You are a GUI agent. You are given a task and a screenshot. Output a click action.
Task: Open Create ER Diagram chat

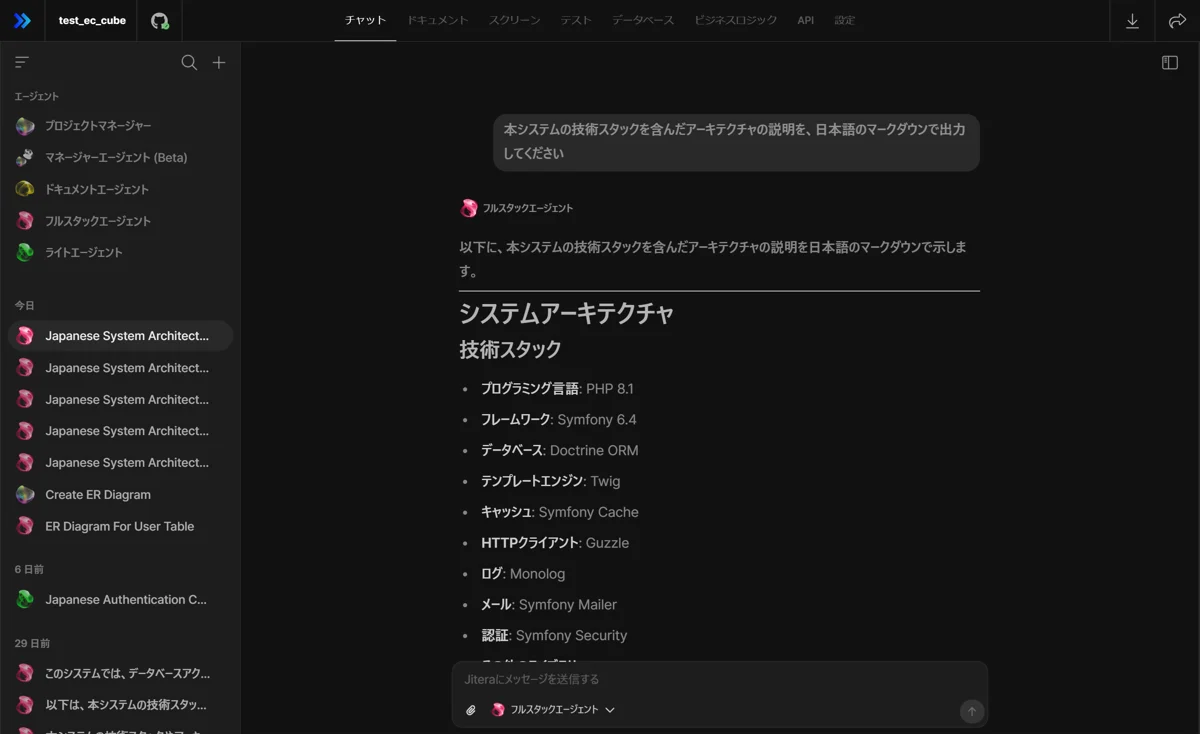tap(120, 494)
